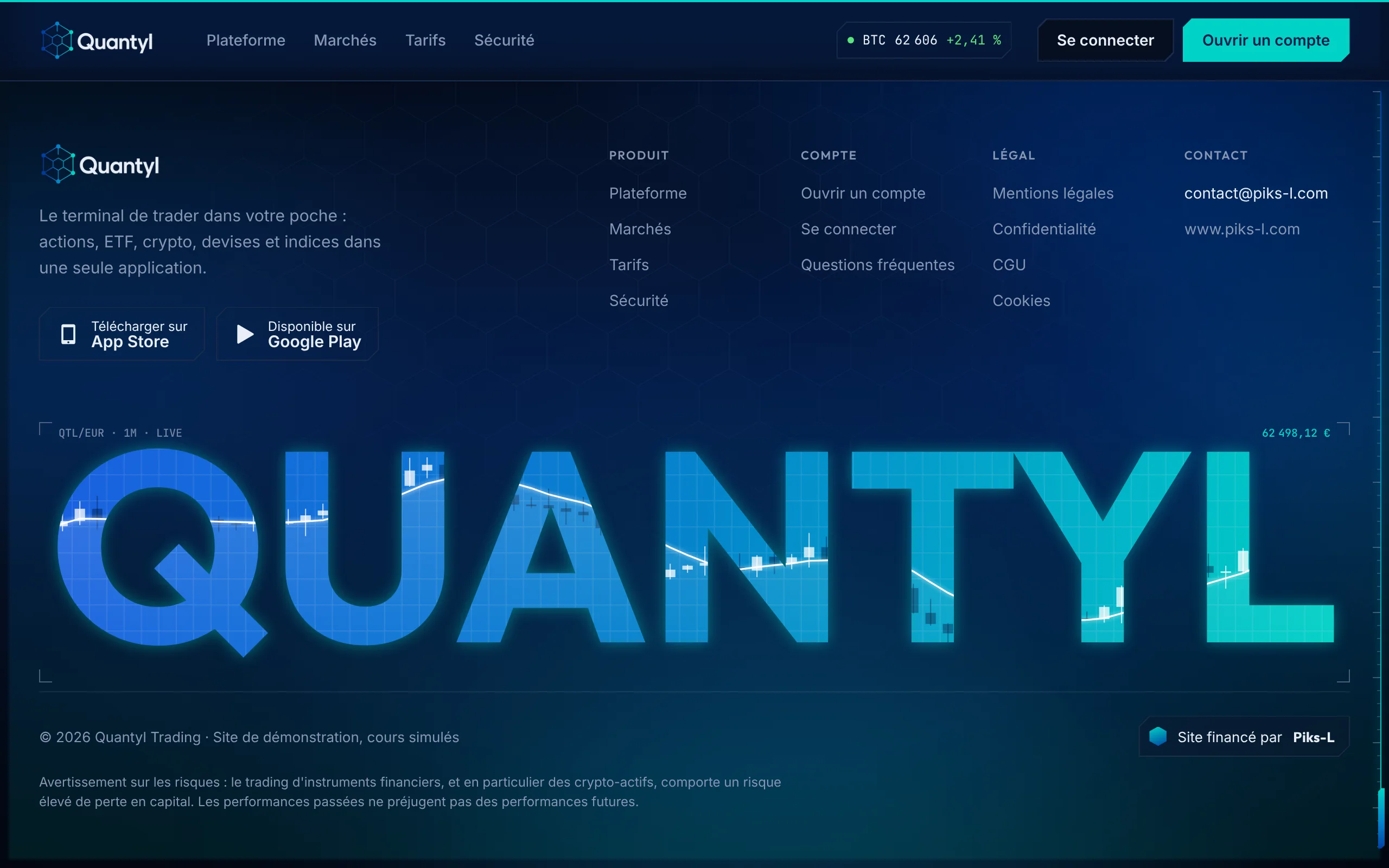Open Marchés in the top navigation
This screenshot has width=1389, height=868.
(345, 40)
